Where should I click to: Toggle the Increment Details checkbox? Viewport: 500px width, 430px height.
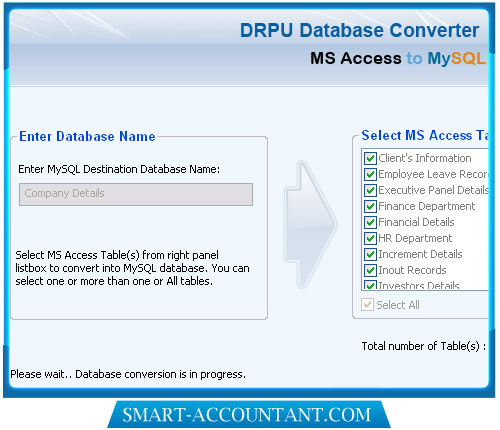(x=370, y=254)
